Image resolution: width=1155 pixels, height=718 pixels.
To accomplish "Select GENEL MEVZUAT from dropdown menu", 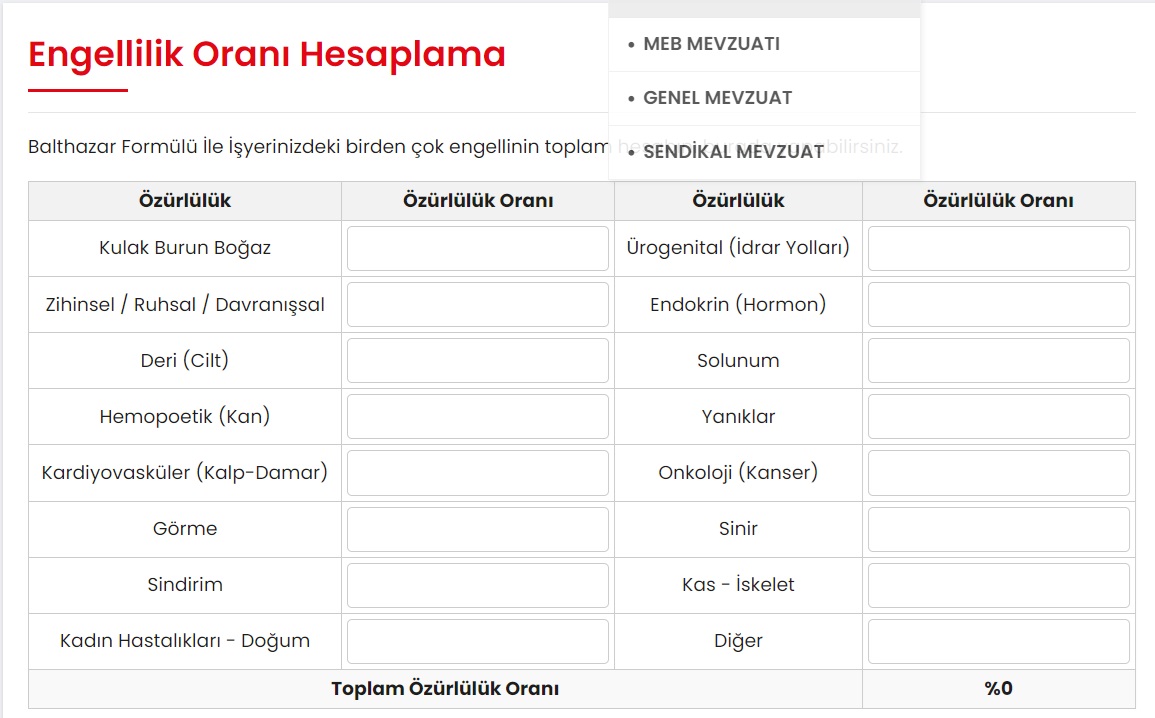I will (x=717, y=98).
